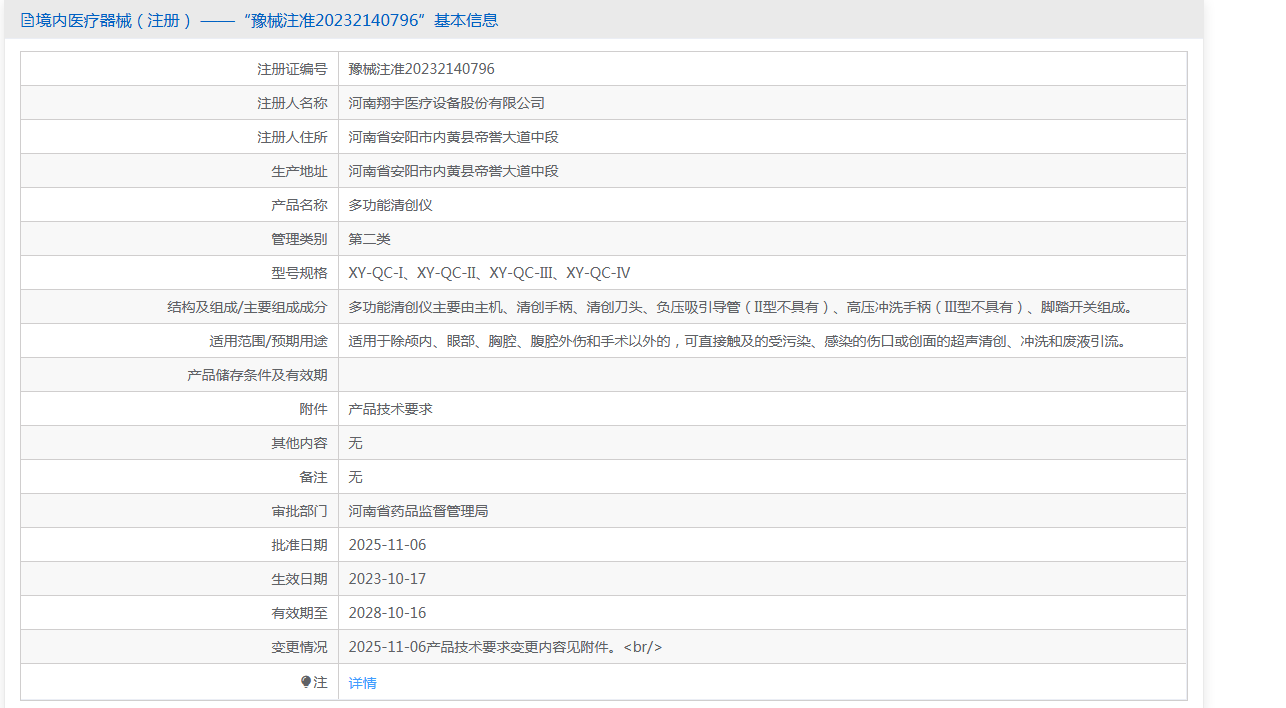
Task: Click approval date 2025-11-06
Action: (387, 545)
